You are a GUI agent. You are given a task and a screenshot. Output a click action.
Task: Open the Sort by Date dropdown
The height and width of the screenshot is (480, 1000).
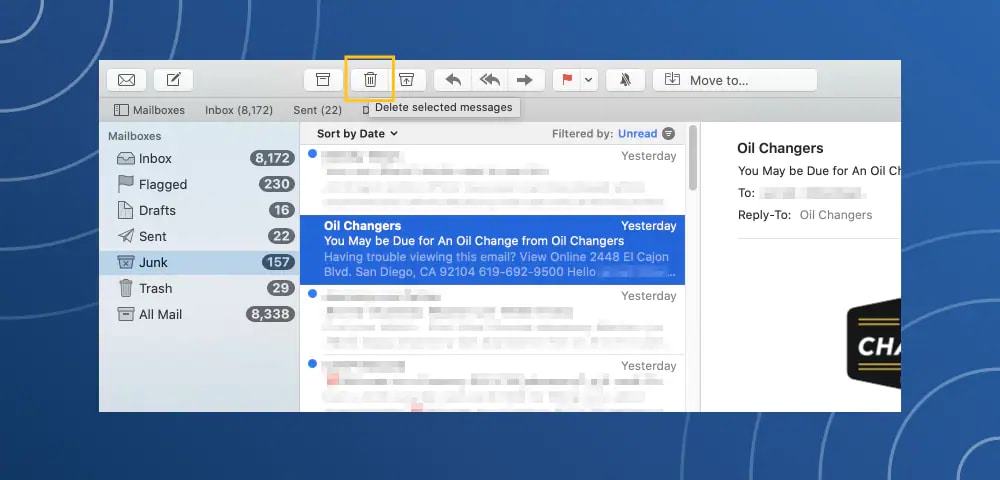pos(357,134)
